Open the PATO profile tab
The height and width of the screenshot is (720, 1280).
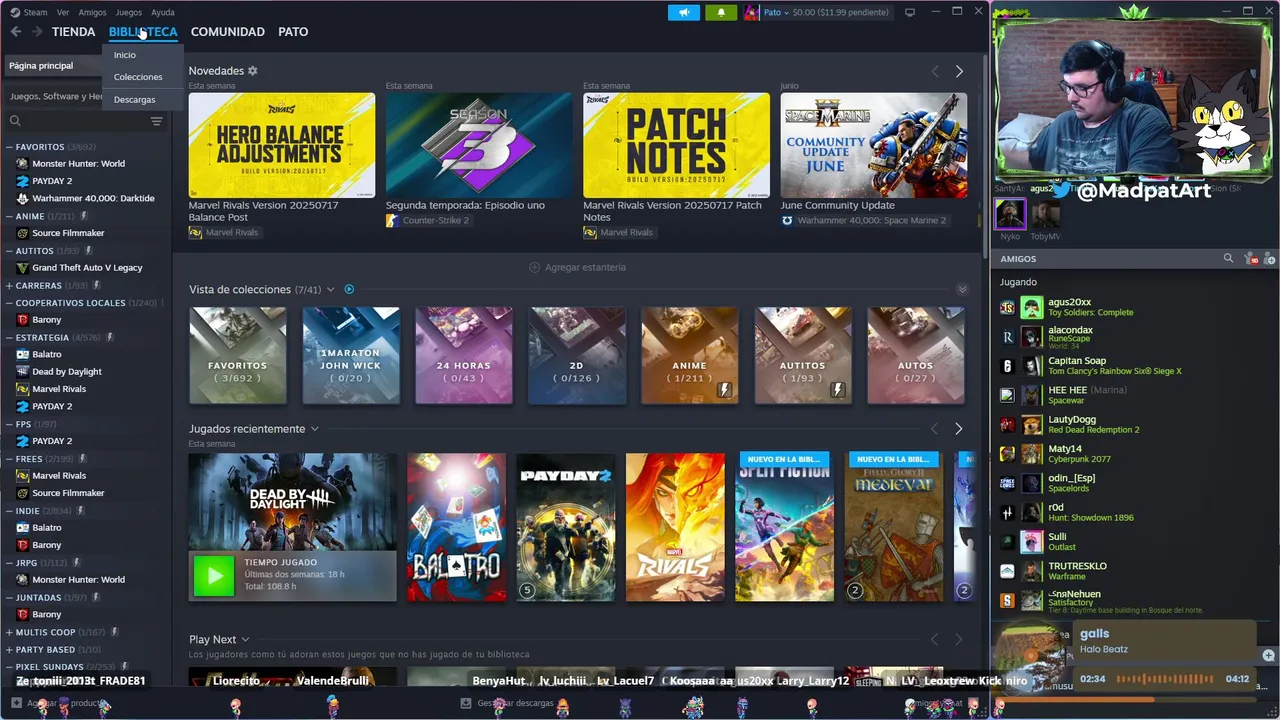coord(293,32)
